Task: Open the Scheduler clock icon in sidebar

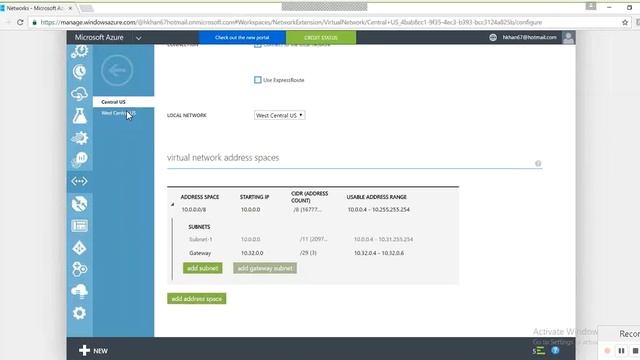Action: [80, 72]
